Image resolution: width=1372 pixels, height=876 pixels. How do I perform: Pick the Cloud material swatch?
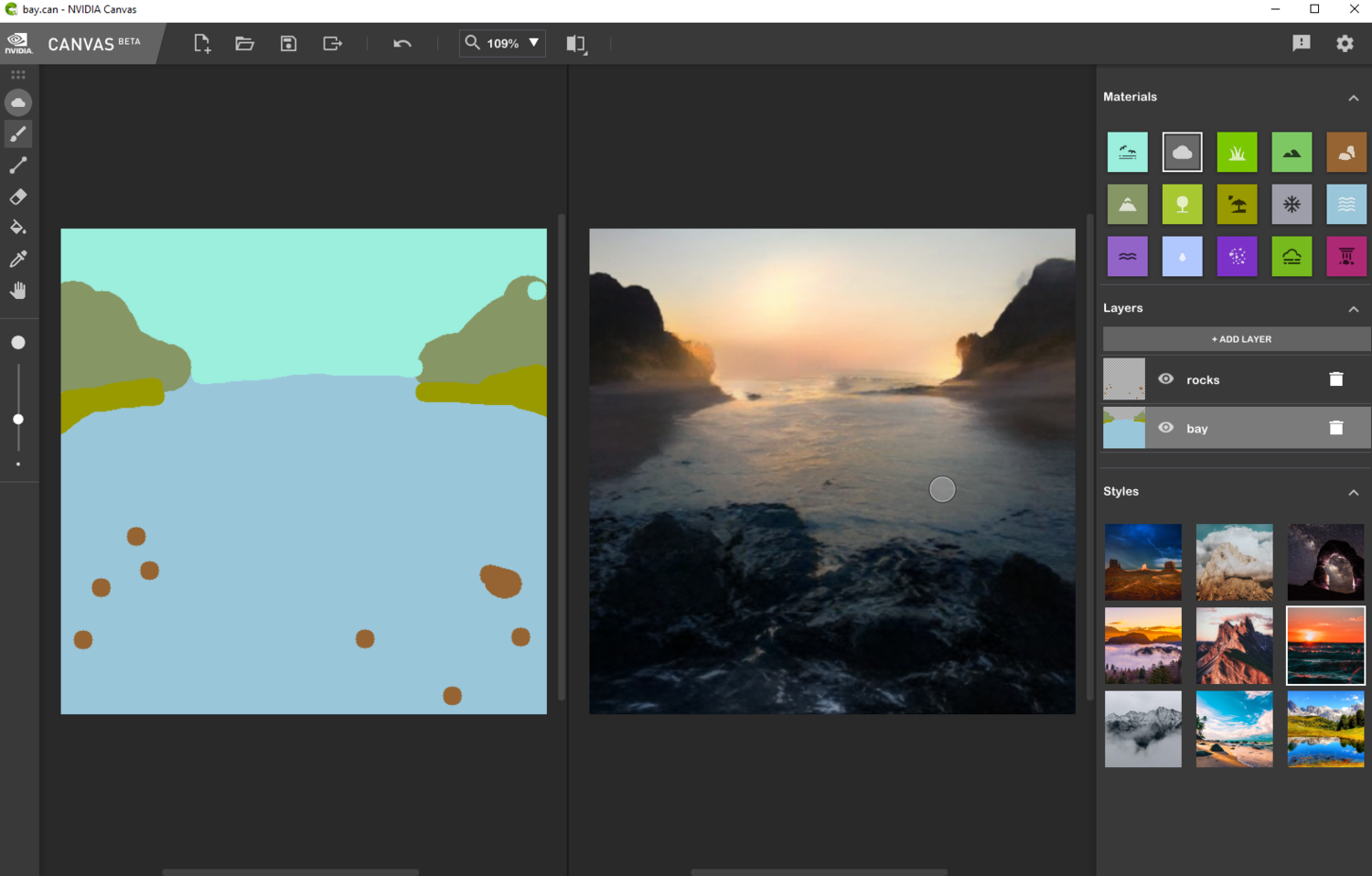(x=1182, y=153)
